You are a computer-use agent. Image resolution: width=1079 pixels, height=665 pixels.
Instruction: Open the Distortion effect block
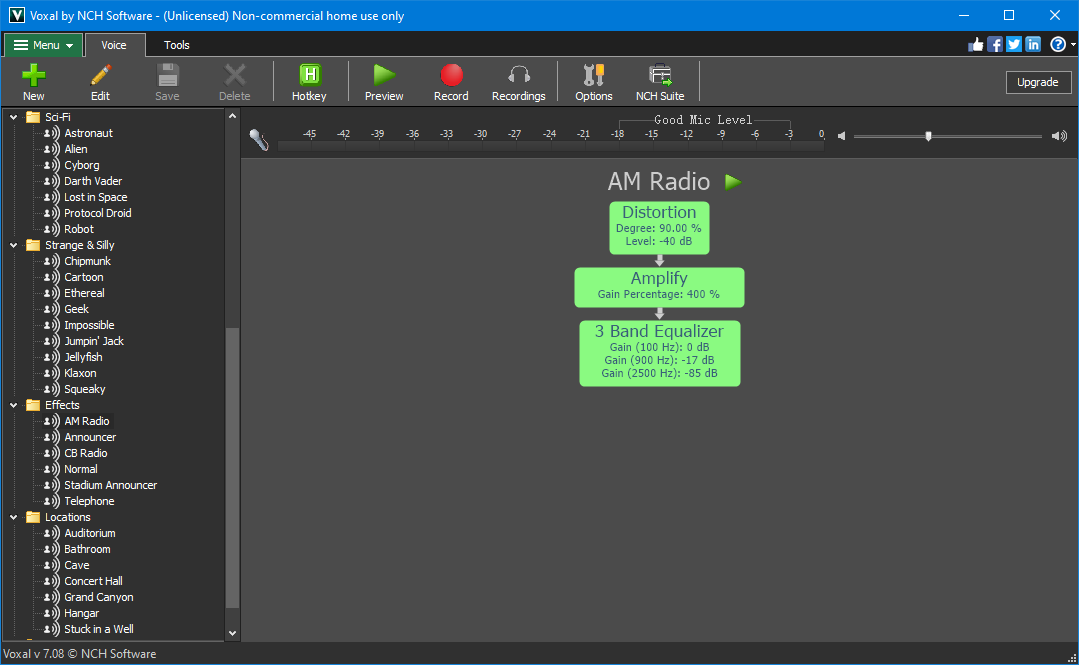(659, 228)
